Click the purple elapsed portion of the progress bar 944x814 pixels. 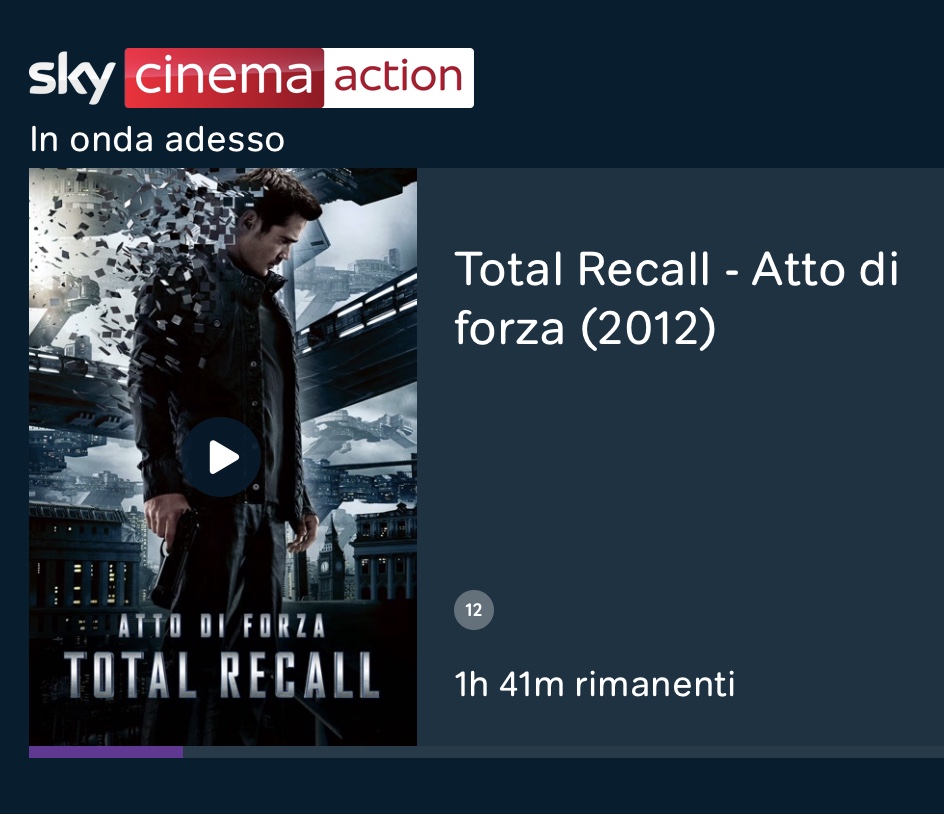(106, 752)
